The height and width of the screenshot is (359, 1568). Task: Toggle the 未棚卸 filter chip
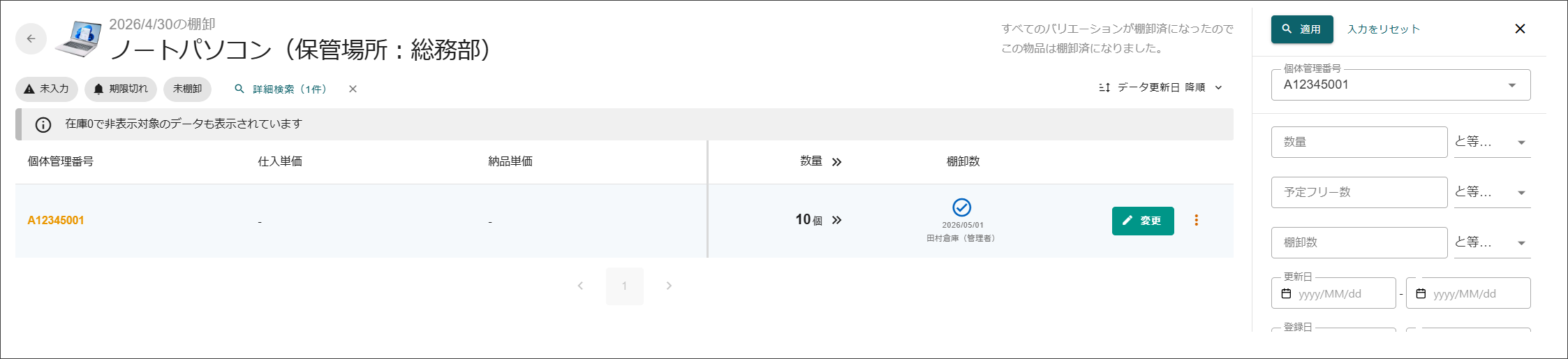187,89
